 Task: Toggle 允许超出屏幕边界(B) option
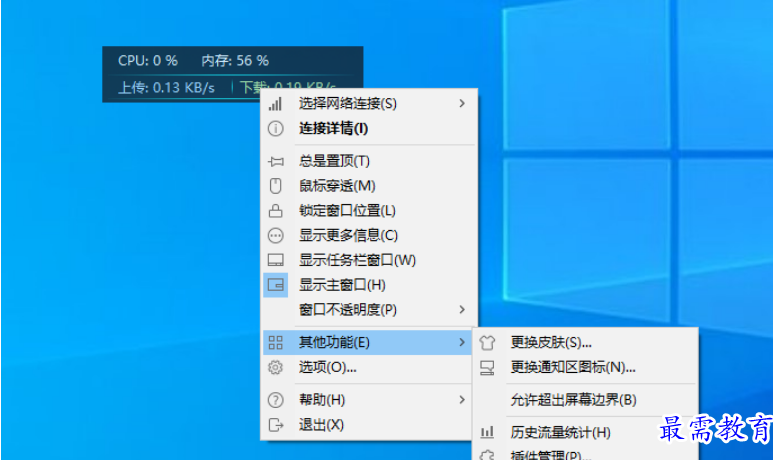coord(585,400)
